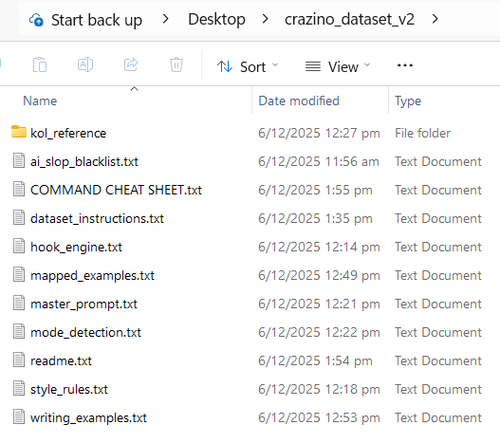The image size is (500, 442).
Task: Select the dataset_instructions.txt file icon
Action: point(19,218)
